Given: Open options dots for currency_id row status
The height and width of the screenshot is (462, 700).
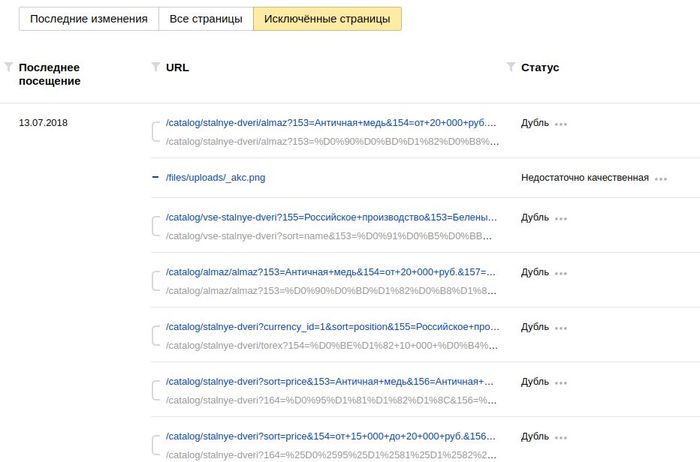Looking at the screenshot, I should pyautogui.click(x=561, y=327).
